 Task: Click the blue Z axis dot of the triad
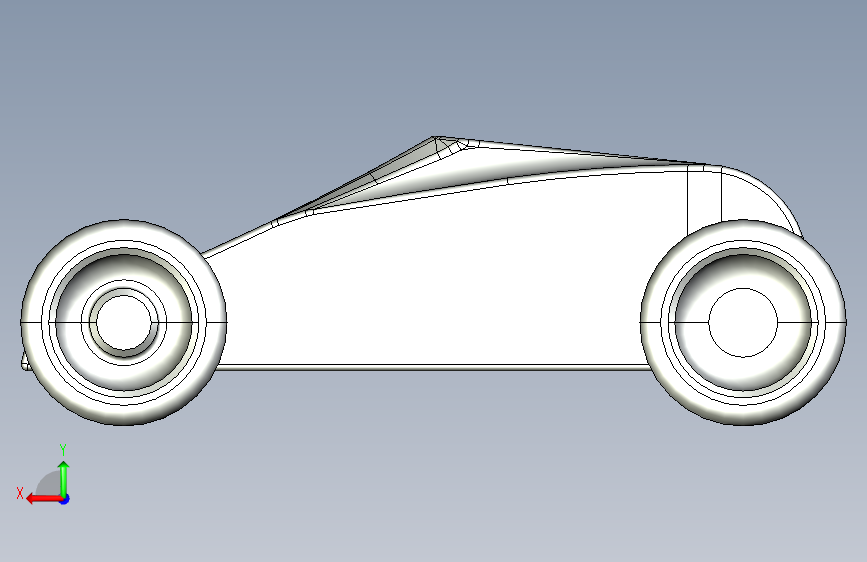[65, 499]
